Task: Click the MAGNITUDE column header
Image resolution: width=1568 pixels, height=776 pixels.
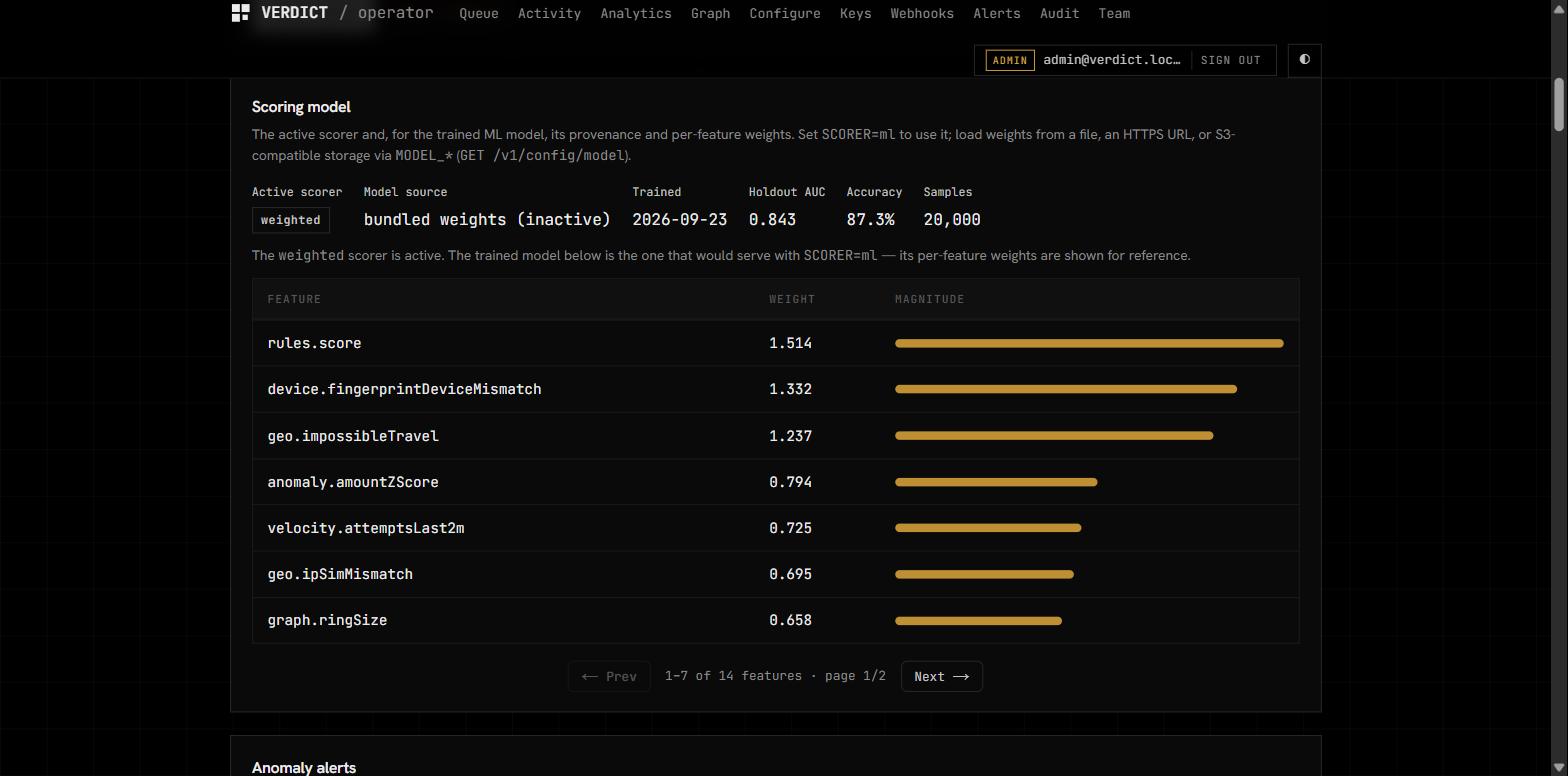Action: 929,300
